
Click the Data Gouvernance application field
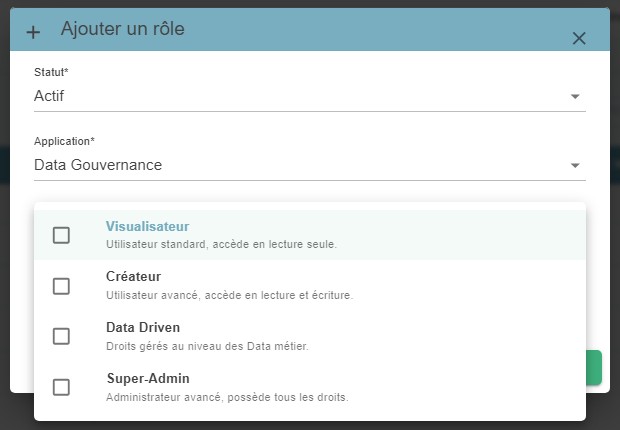[x=310, y=165]
